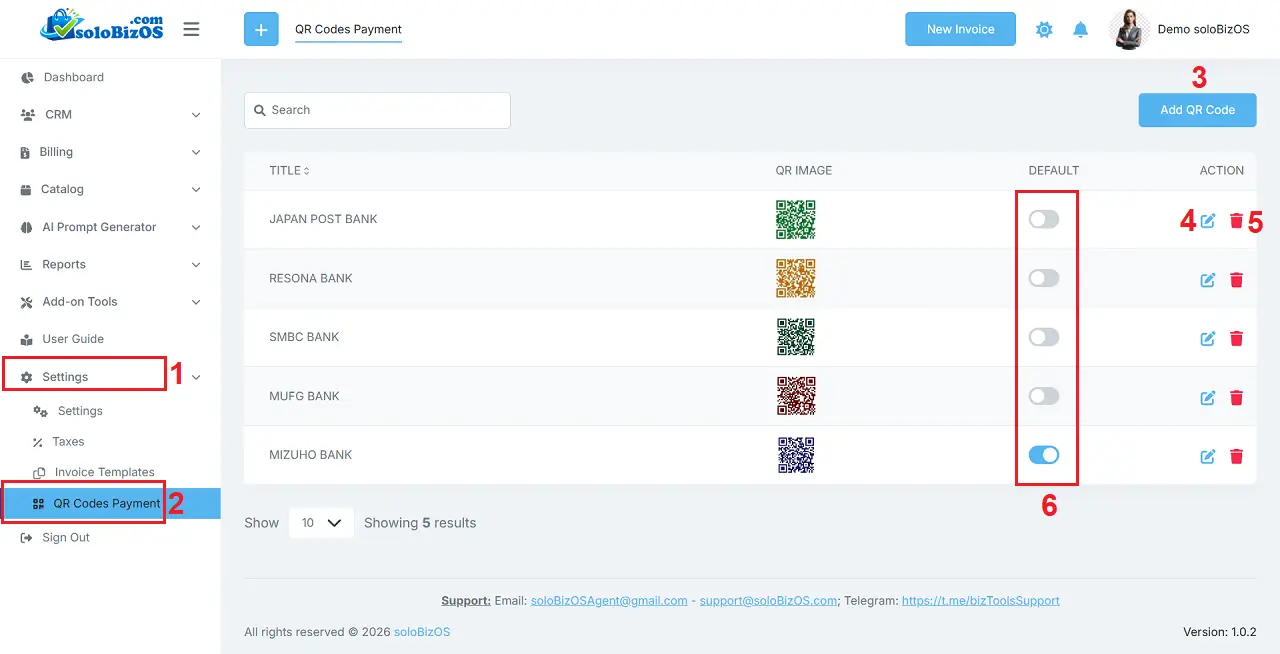Disable default for MIZUHO BANK
The height and width of the screenshot is (654, 1280).
[x=1043, y=455]
